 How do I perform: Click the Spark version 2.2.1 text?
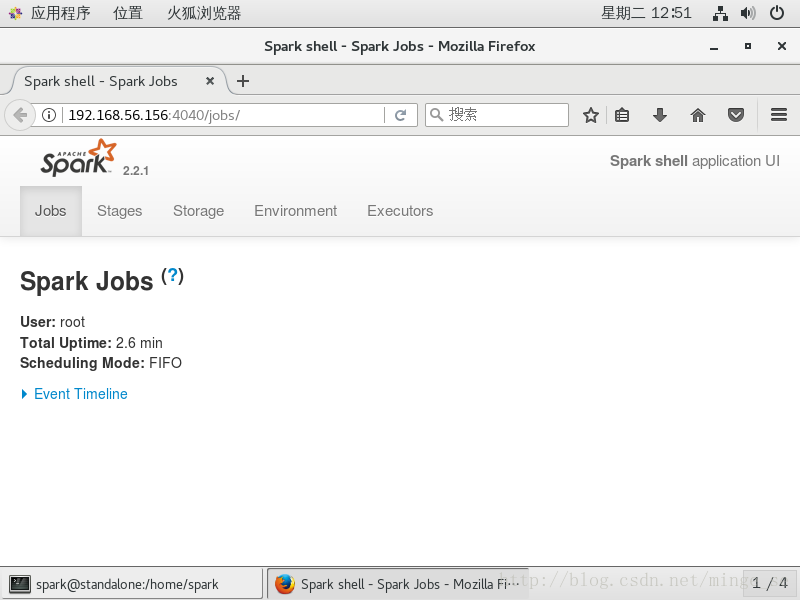point(136,171)
